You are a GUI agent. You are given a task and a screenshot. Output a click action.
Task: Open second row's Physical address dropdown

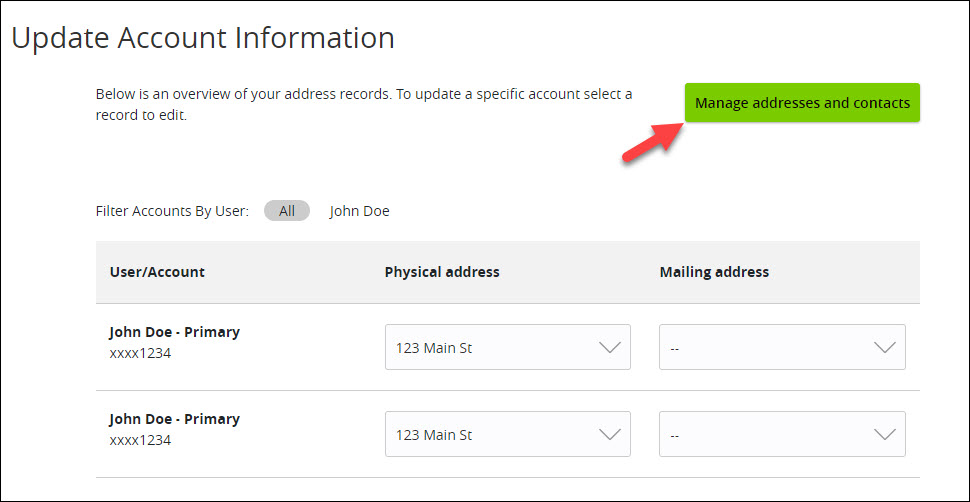click(x=508, y=434)
